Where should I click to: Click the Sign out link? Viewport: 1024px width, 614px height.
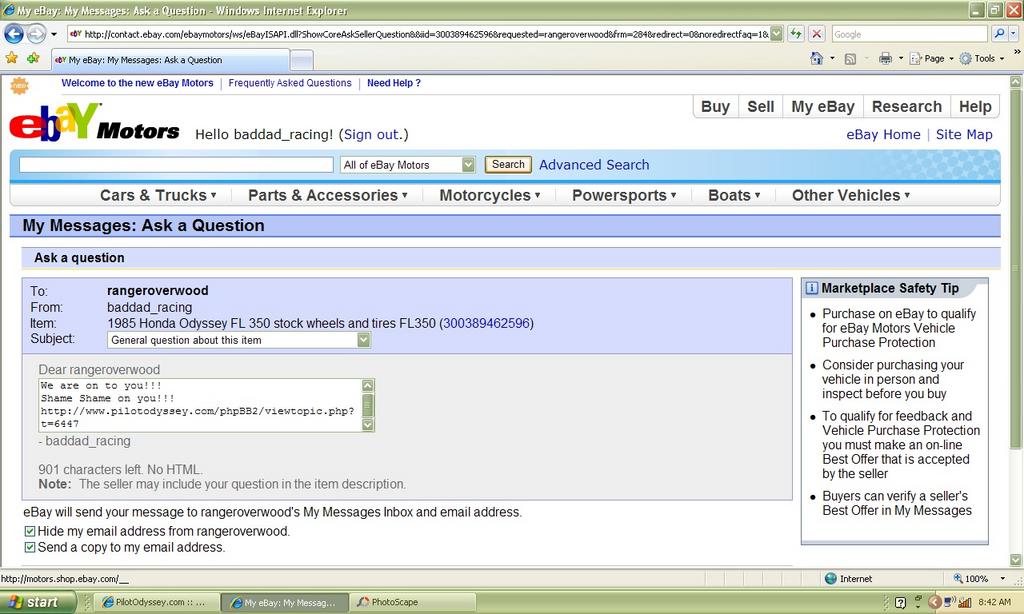click(370, 135)
